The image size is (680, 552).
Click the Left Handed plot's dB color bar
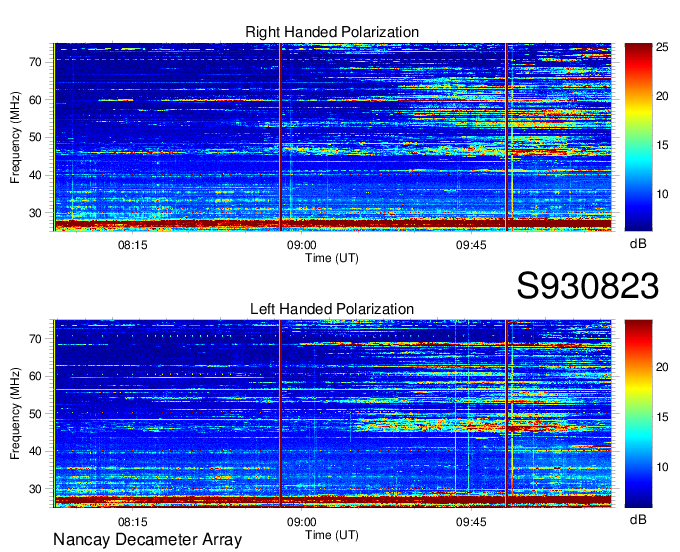tap(638, 413)
